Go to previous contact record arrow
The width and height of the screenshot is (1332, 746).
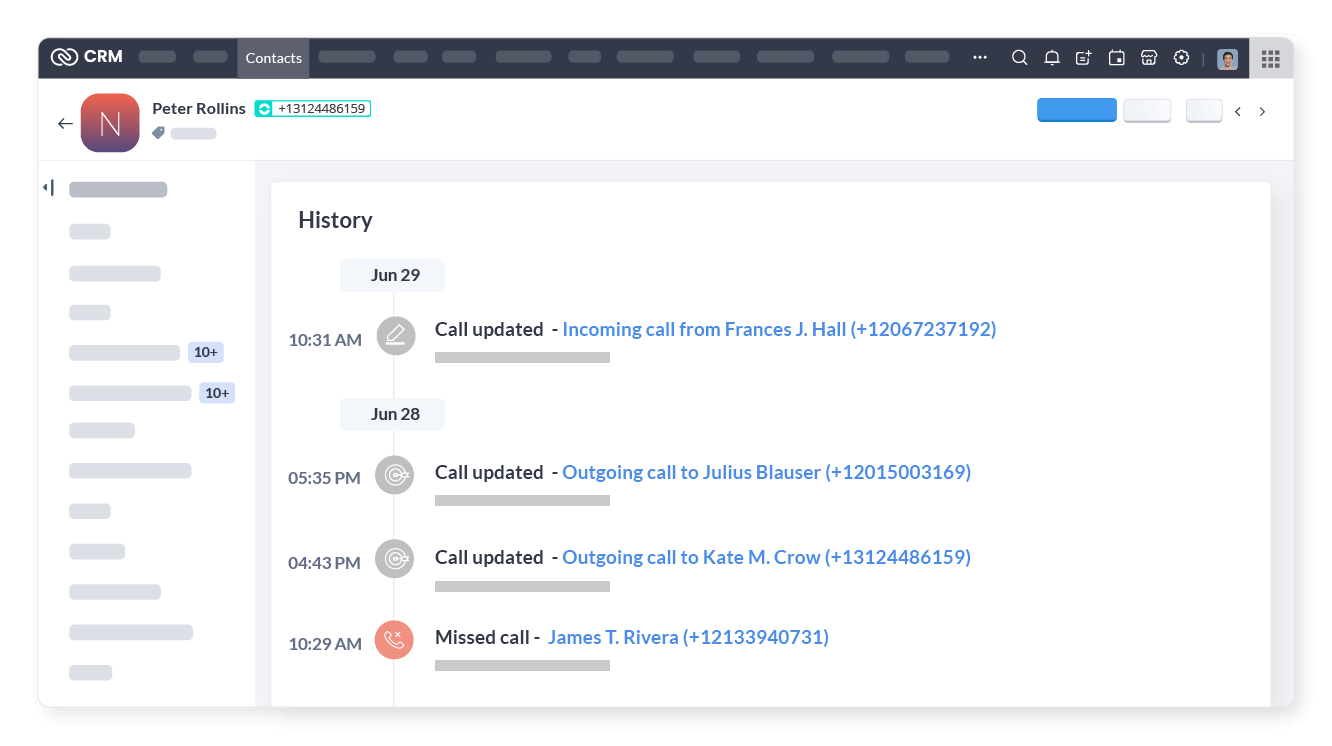pos(1238,112)
